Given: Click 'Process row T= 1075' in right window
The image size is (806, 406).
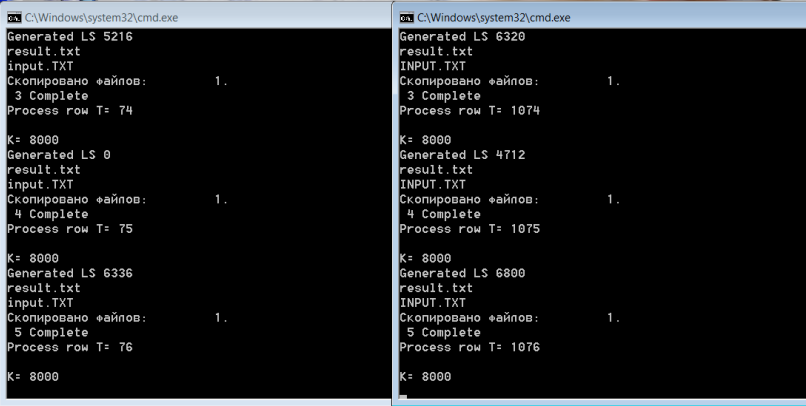Looking at the screenshot, I should (x=470, y=229).
